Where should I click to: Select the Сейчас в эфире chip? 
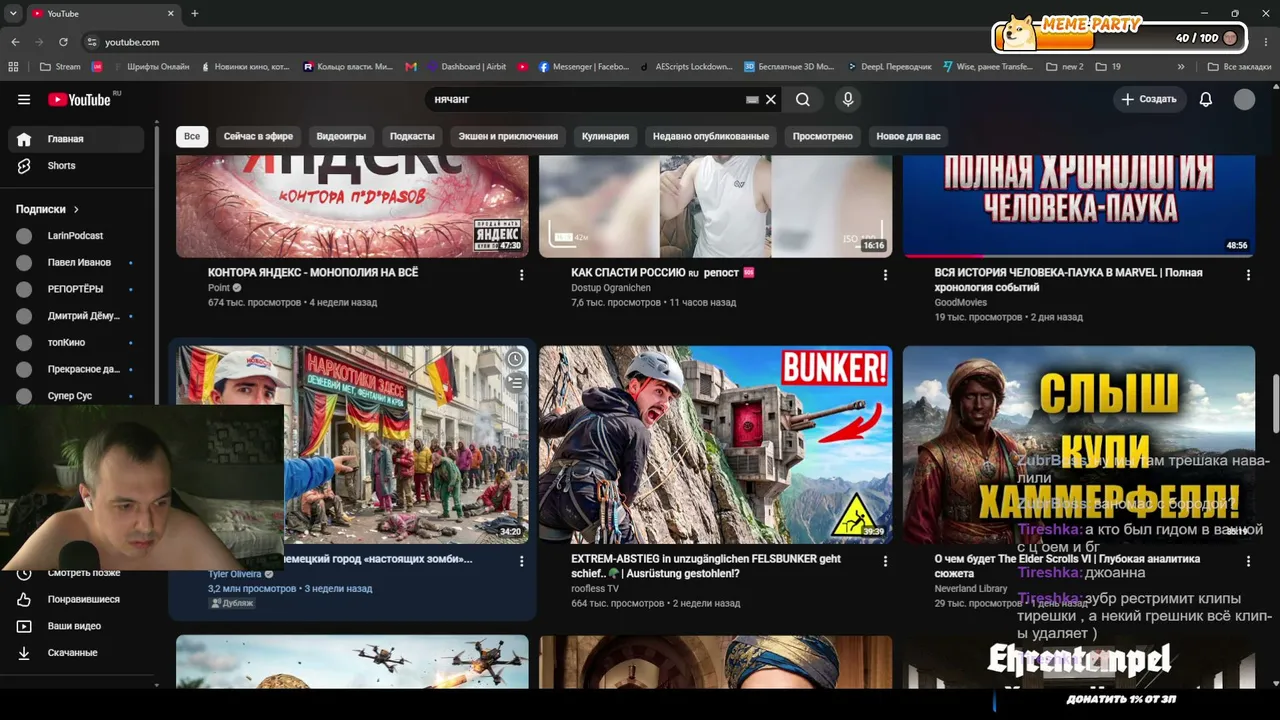pos(258,136)
